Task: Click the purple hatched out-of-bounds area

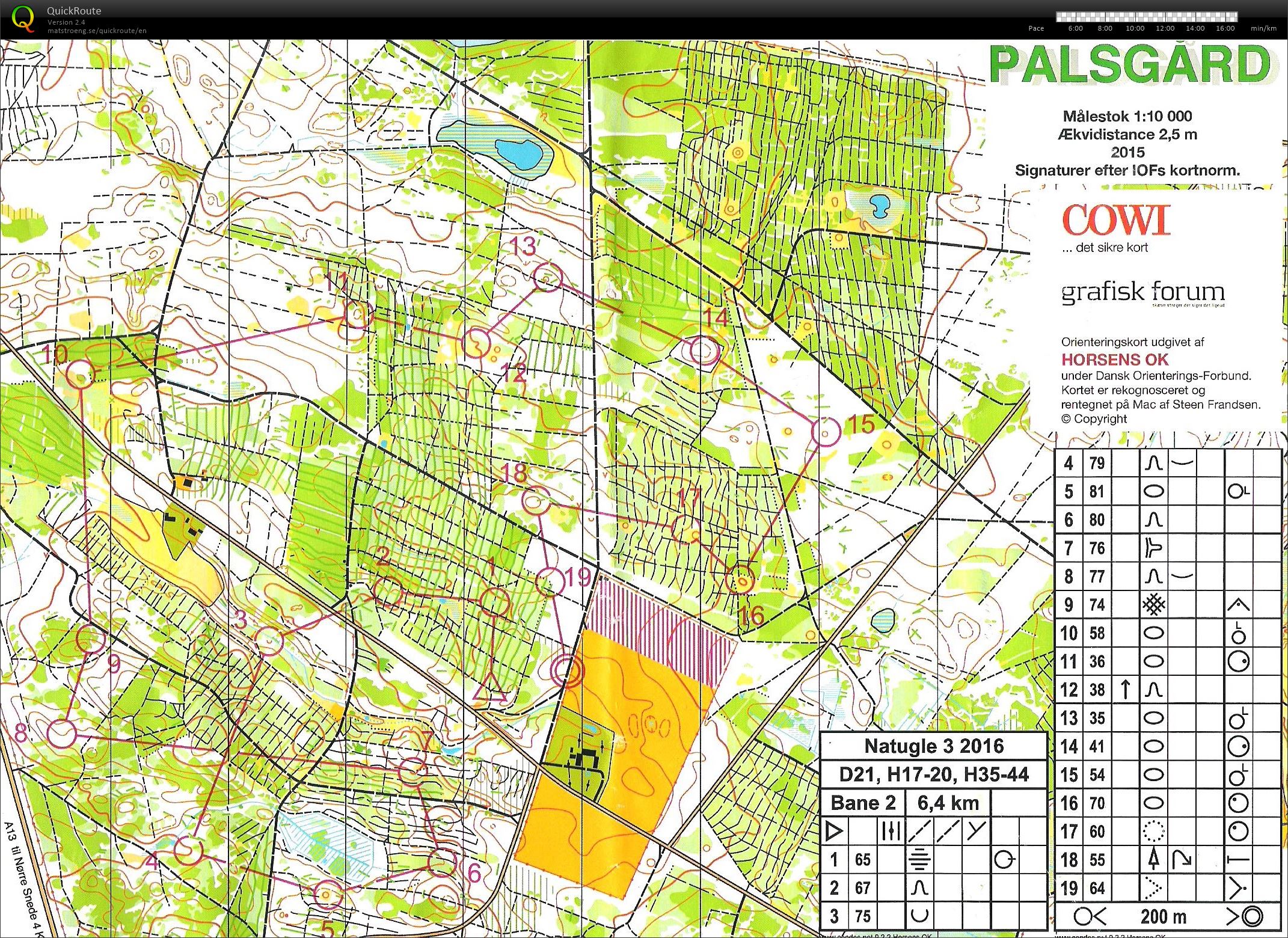Action: [x=661, y=631]
